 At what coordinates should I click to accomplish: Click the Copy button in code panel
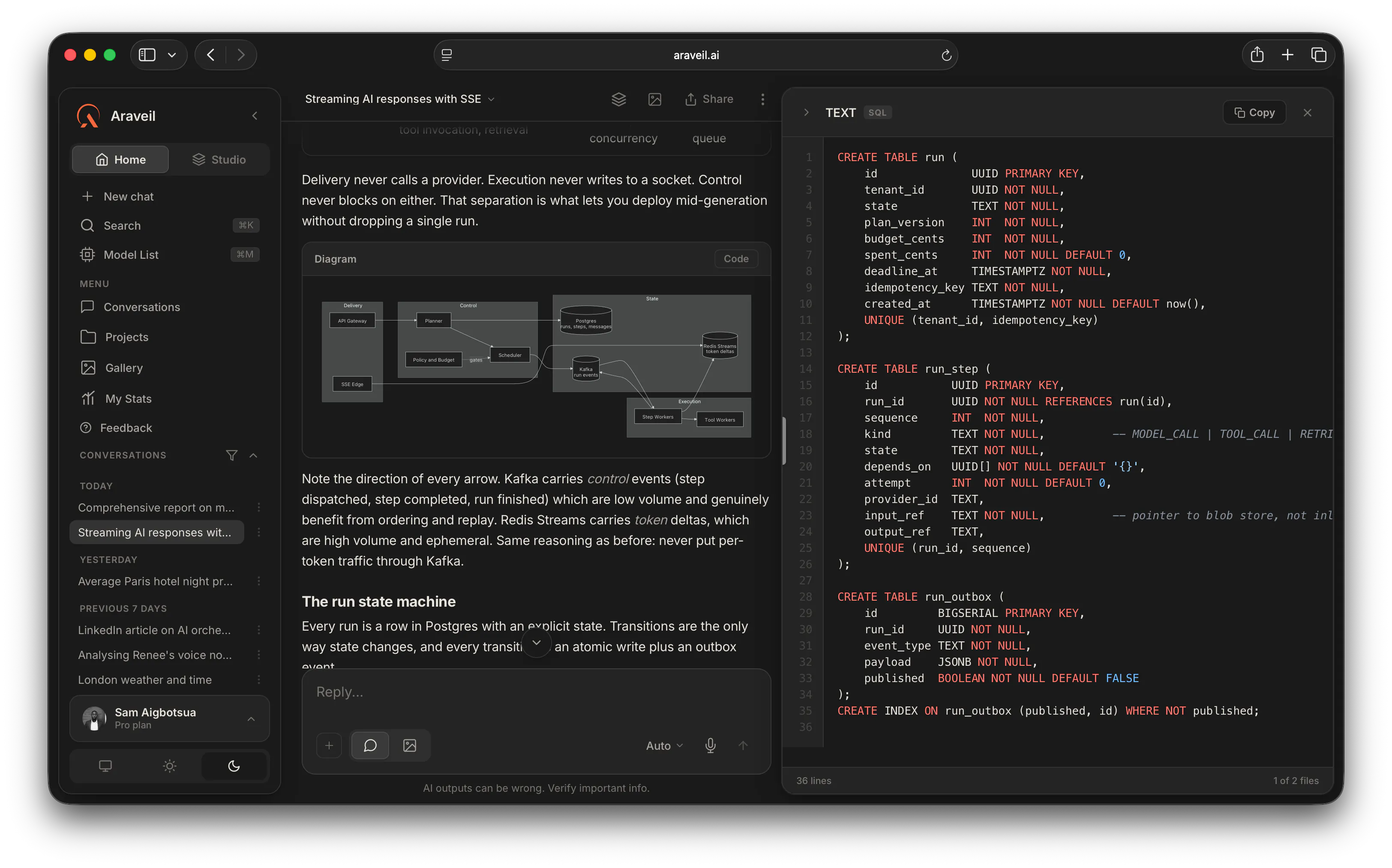pyautogui.click(x=1254, y=113)
